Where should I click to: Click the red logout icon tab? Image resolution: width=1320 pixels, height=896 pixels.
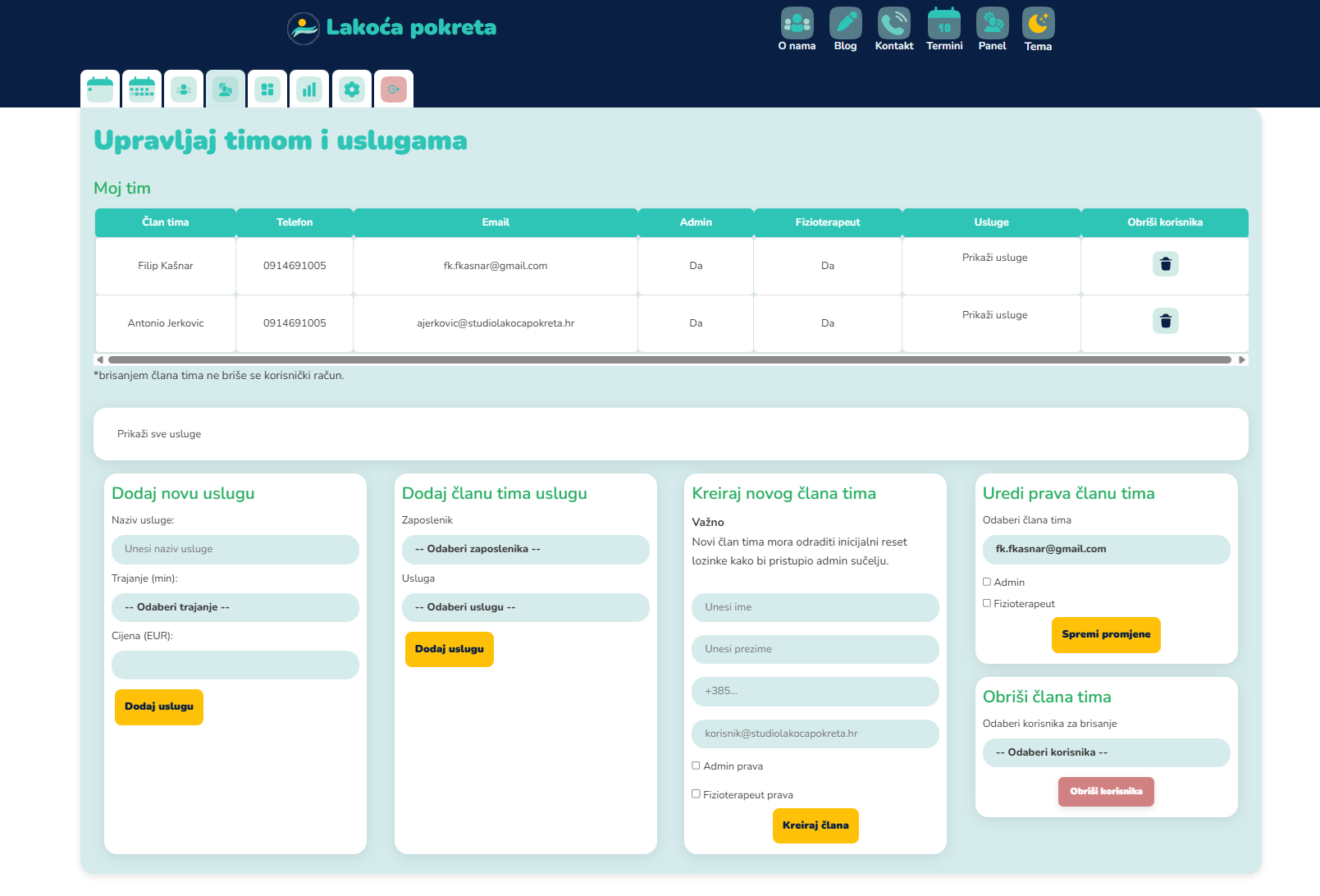(394, 89)
